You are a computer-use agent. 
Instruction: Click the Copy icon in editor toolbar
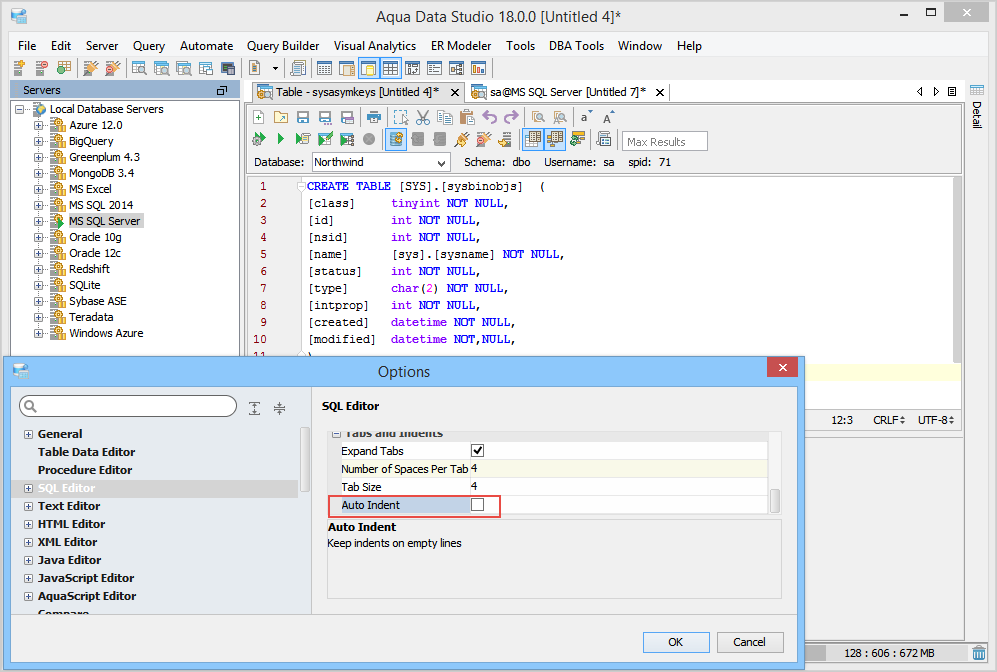click(x=445, y=117)
